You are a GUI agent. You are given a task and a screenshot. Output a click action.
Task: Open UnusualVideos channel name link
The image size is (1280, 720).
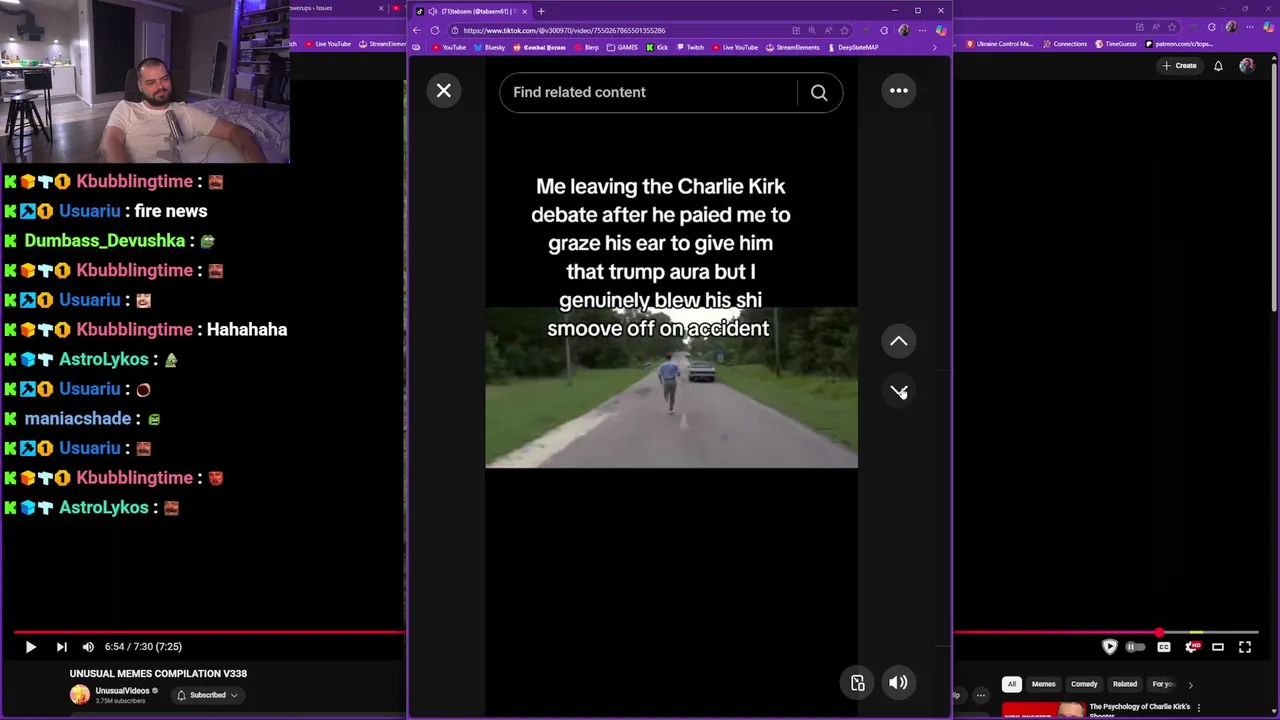[122, 691]
